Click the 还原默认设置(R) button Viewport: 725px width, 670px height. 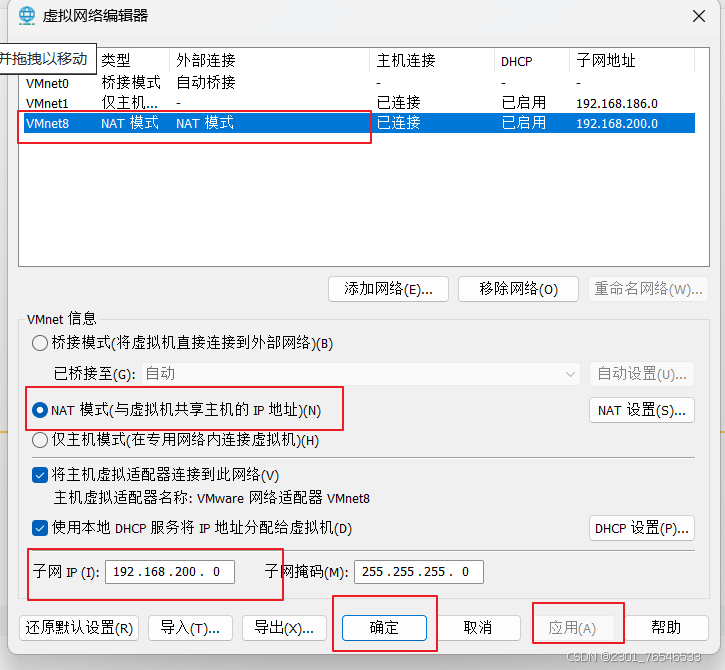click(x=79, y=628)
